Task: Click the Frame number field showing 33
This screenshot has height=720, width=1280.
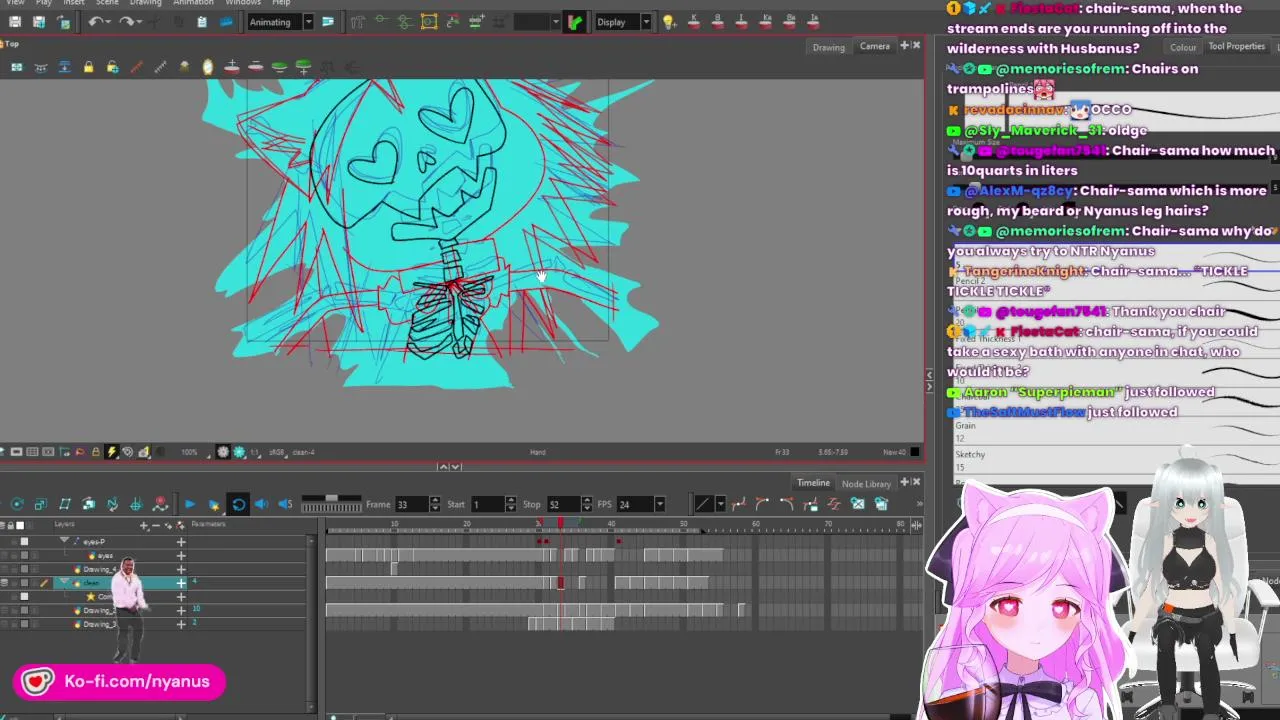Action: tap(410, 504)
